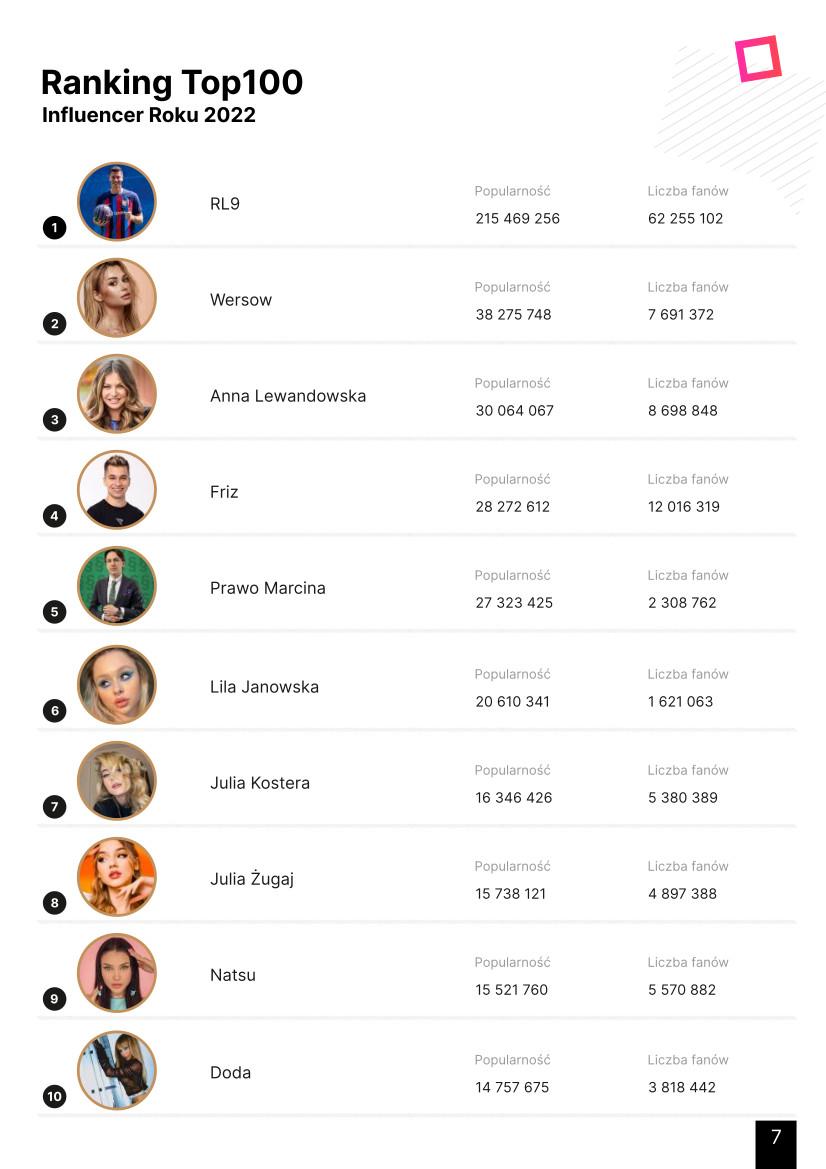Select Doda name text
826x1169 pixels.
pos(230,1073)
